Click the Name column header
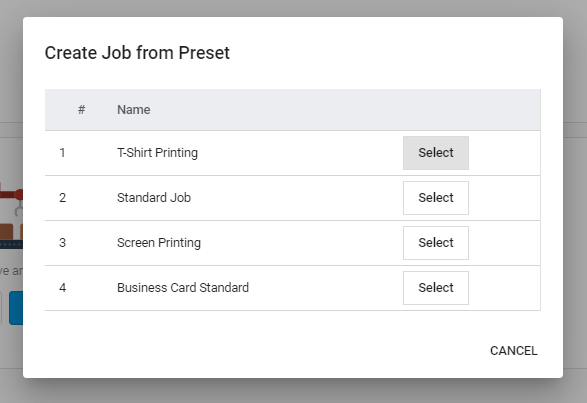The width and height of the screenshot is (587, 403). (134, 110)
